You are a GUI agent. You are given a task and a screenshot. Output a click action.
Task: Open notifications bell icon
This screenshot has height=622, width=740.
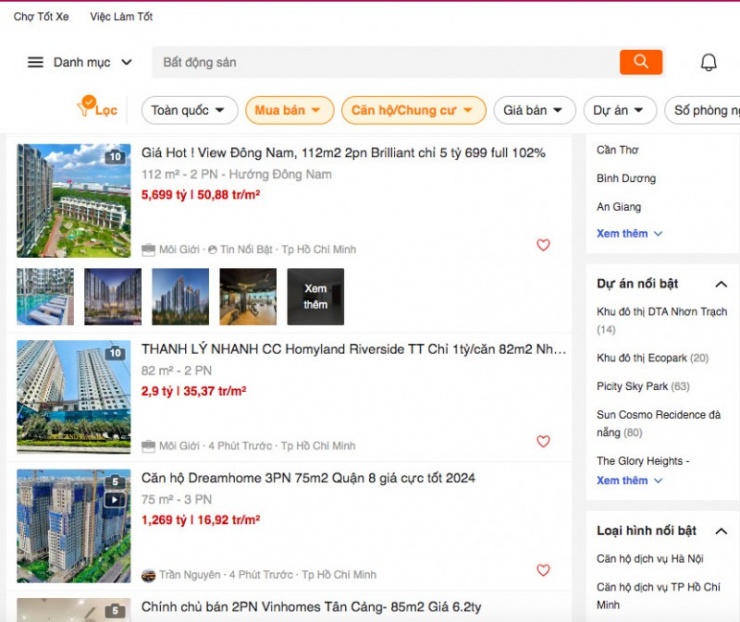pos(708,62)
